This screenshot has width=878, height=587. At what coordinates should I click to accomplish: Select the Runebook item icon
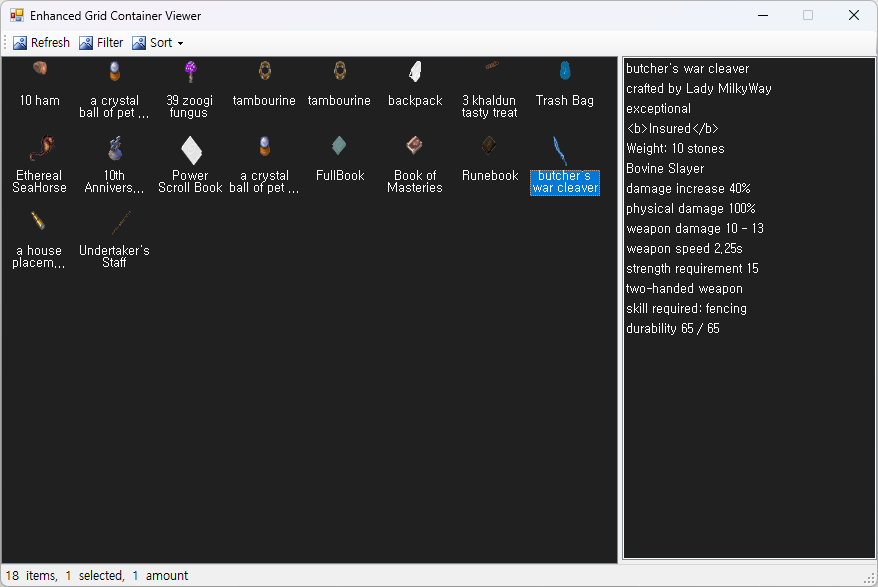pos(489,145)
